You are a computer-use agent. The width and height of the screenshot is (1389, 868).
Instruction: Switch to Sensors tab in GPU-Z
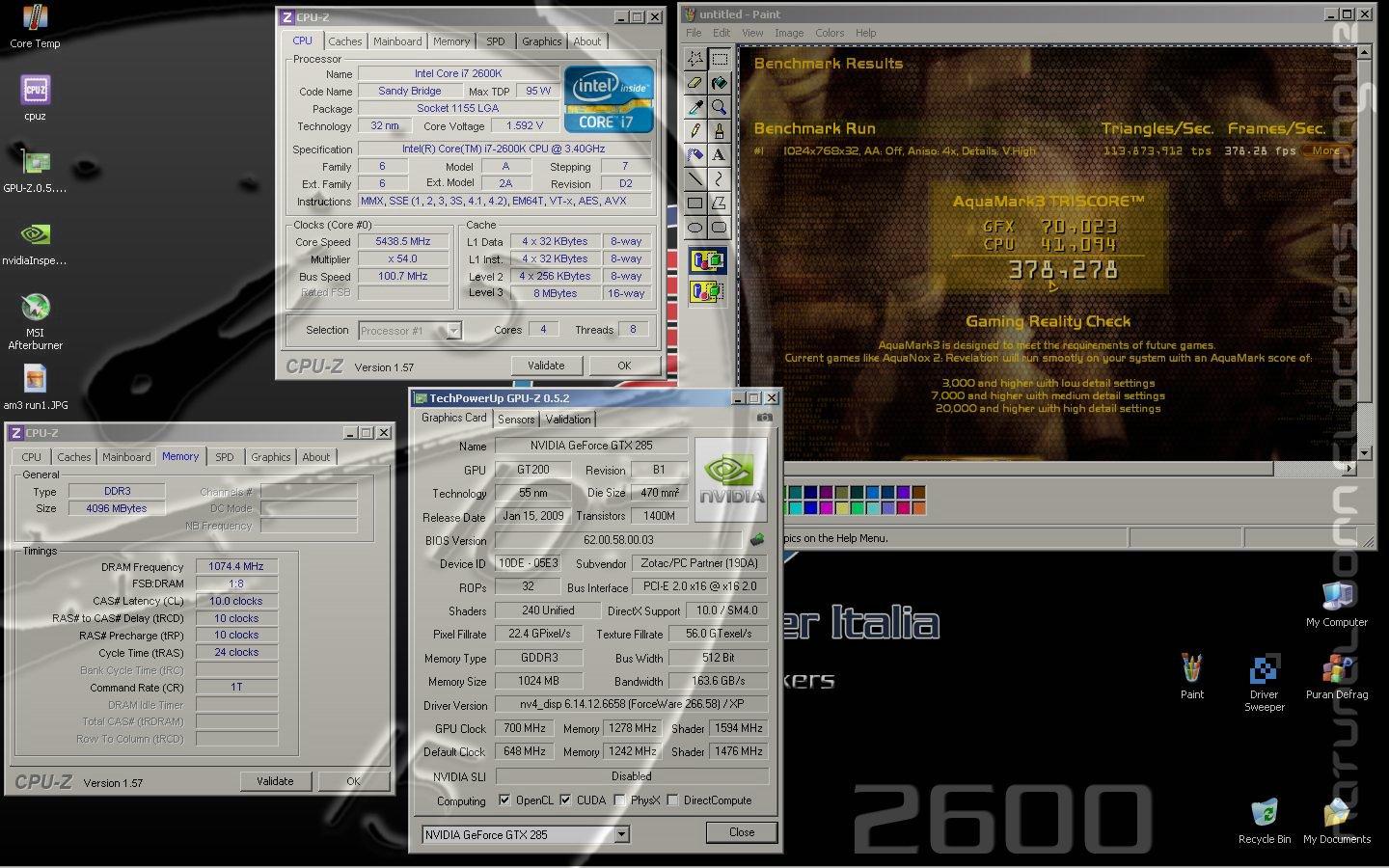516,420
